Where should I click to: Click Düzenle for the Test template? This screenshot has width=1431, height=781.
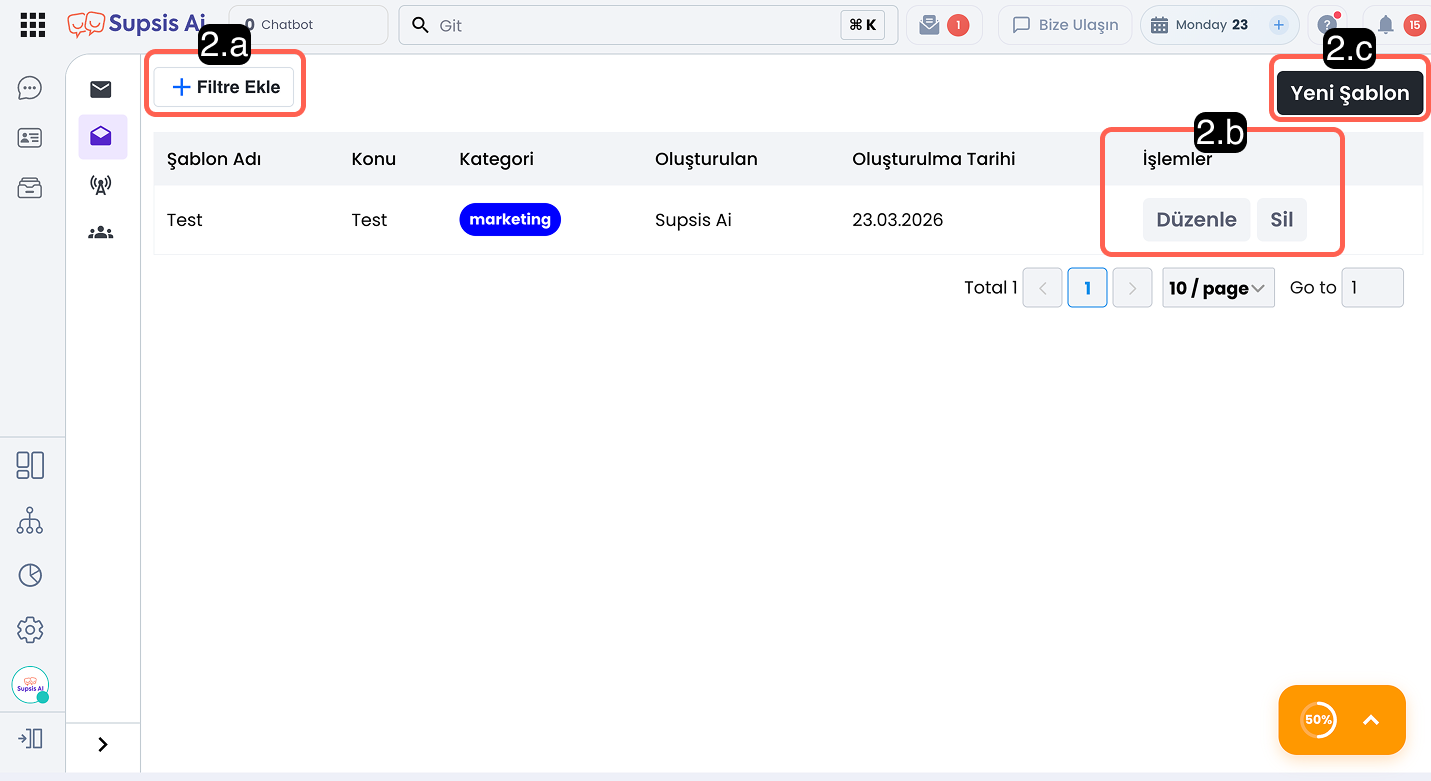point(1196,220)
